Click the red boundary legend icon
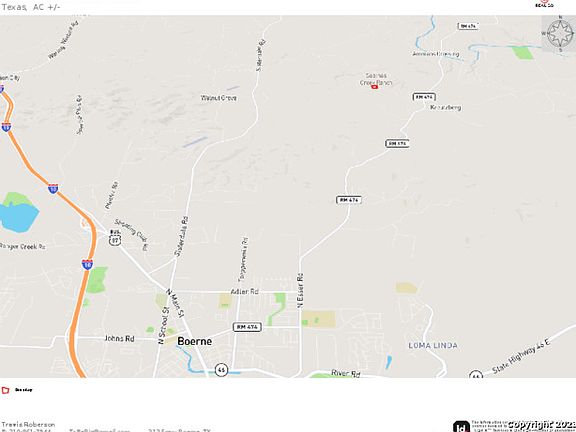 coord(5,390)
